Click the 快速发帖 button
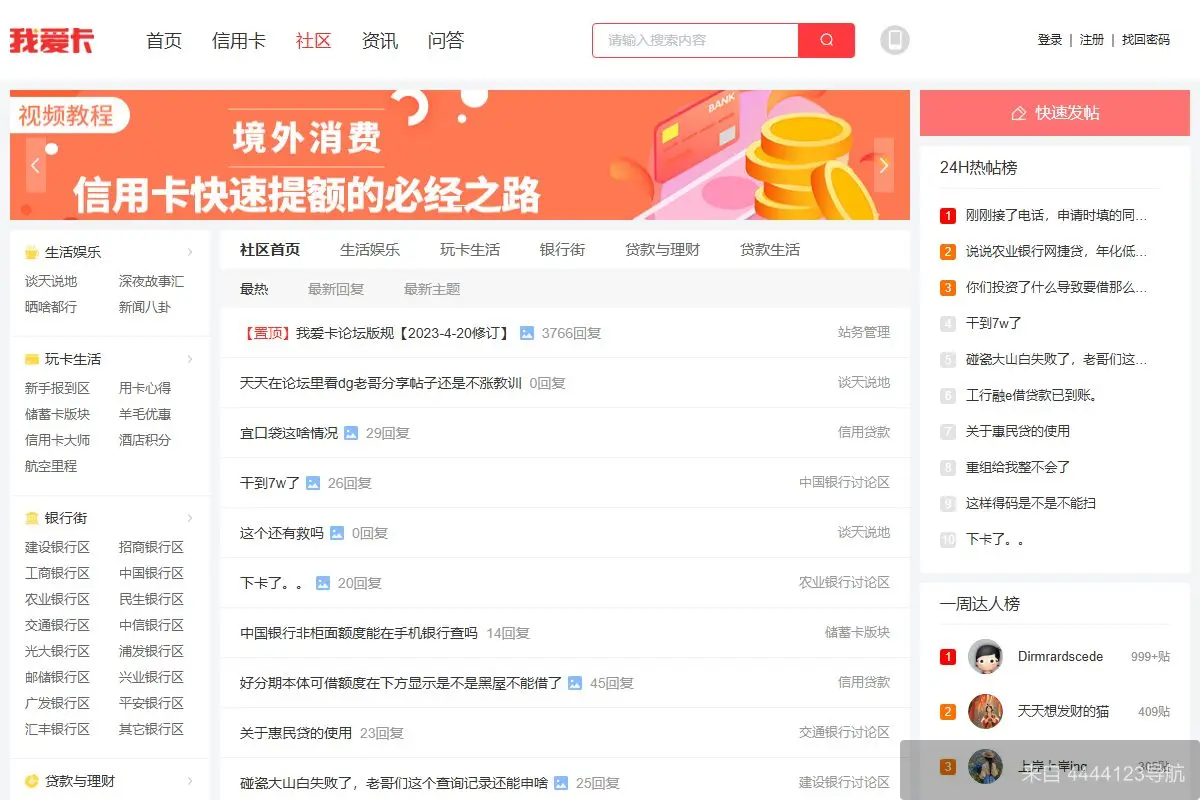The width and height of the screenshot is (1200, 800). click(x=1055, y=113)
